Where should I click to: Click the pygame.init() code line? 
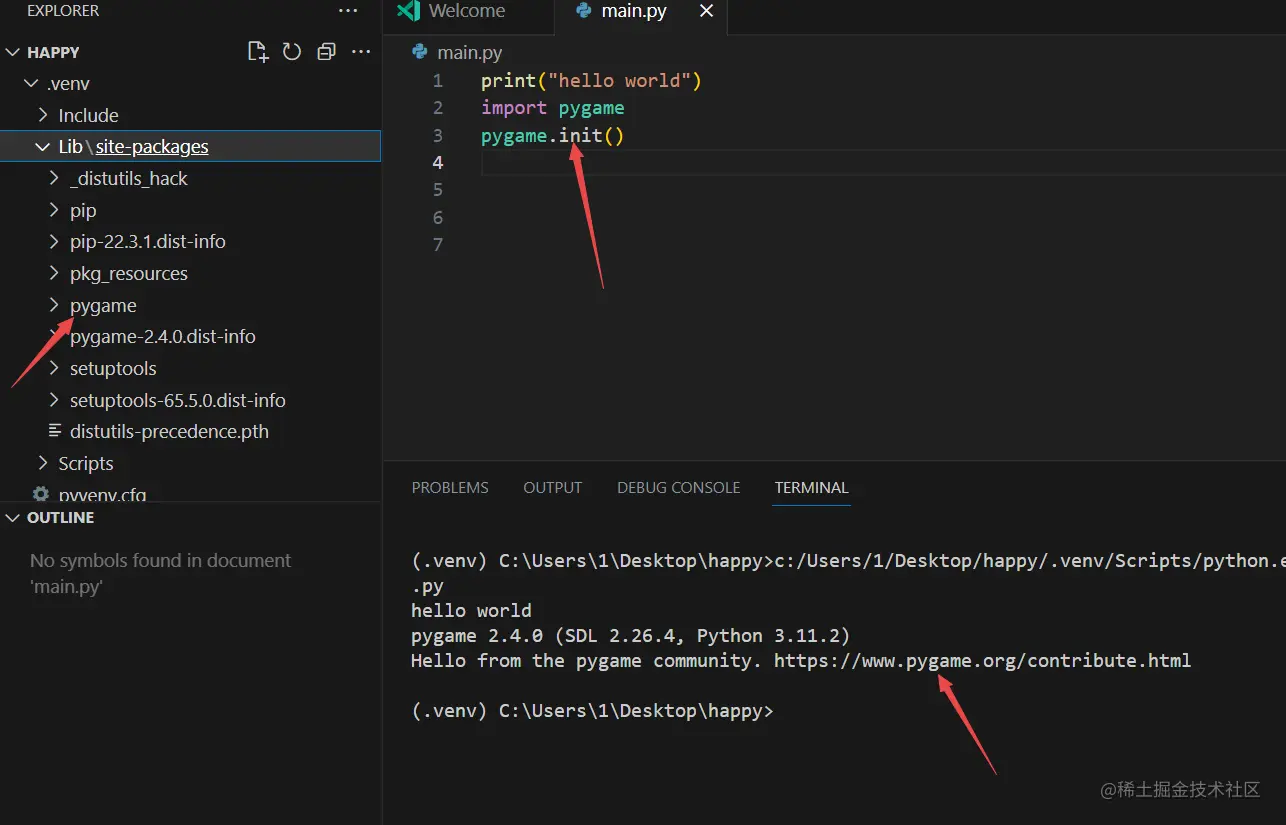tap(552, 135)
